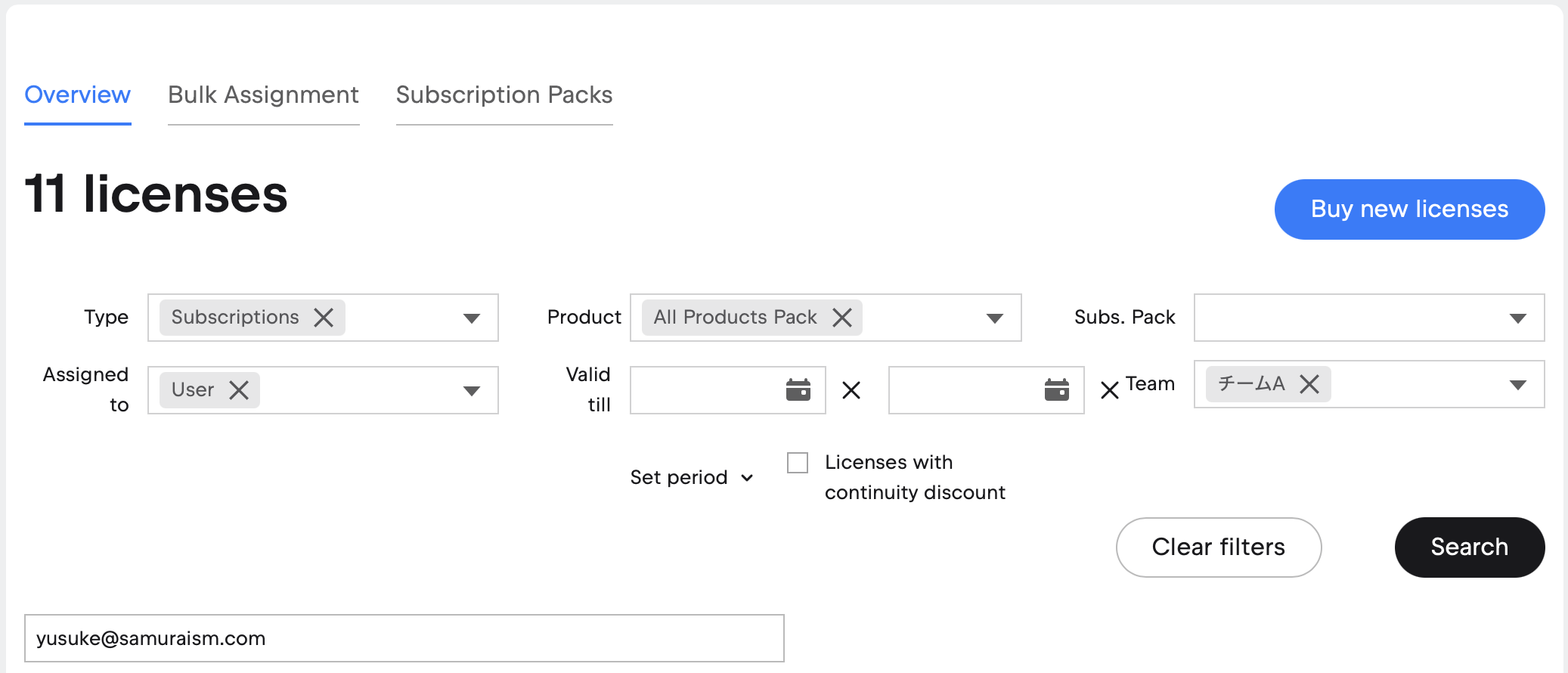This screenshot has height=673, width=1568.
Task: Enable Licenses with continuity discount checkbox
Action: pos(798,463)
